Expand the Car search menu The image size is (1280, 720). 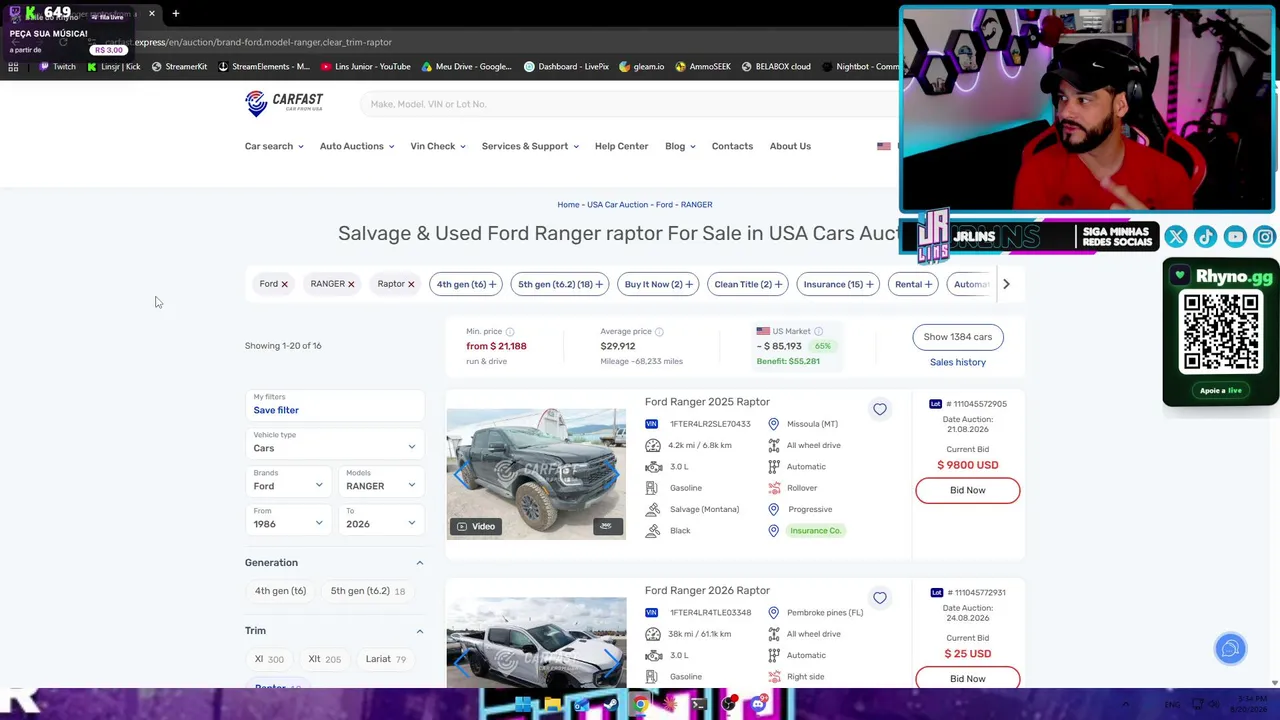click(x=274, y=146)
